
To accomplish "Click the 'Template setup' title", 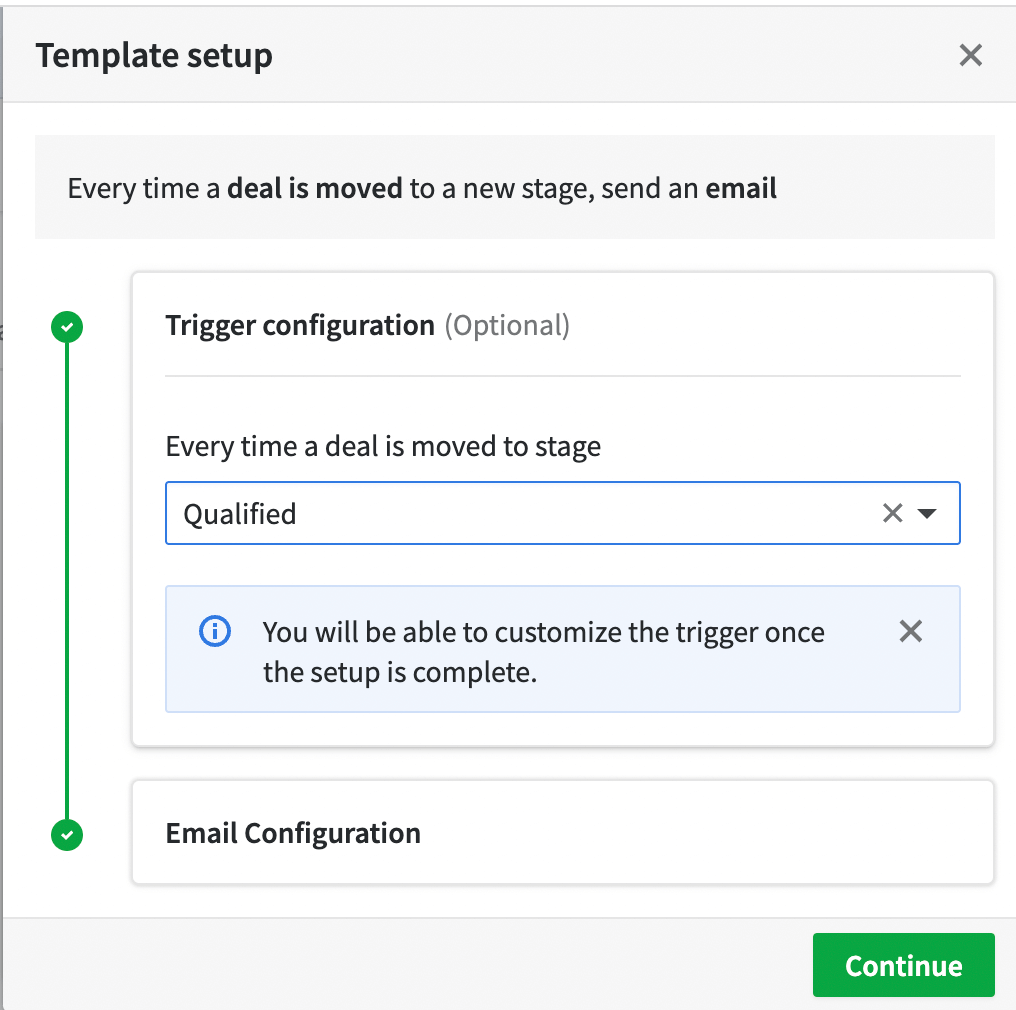I will (154, 56).
